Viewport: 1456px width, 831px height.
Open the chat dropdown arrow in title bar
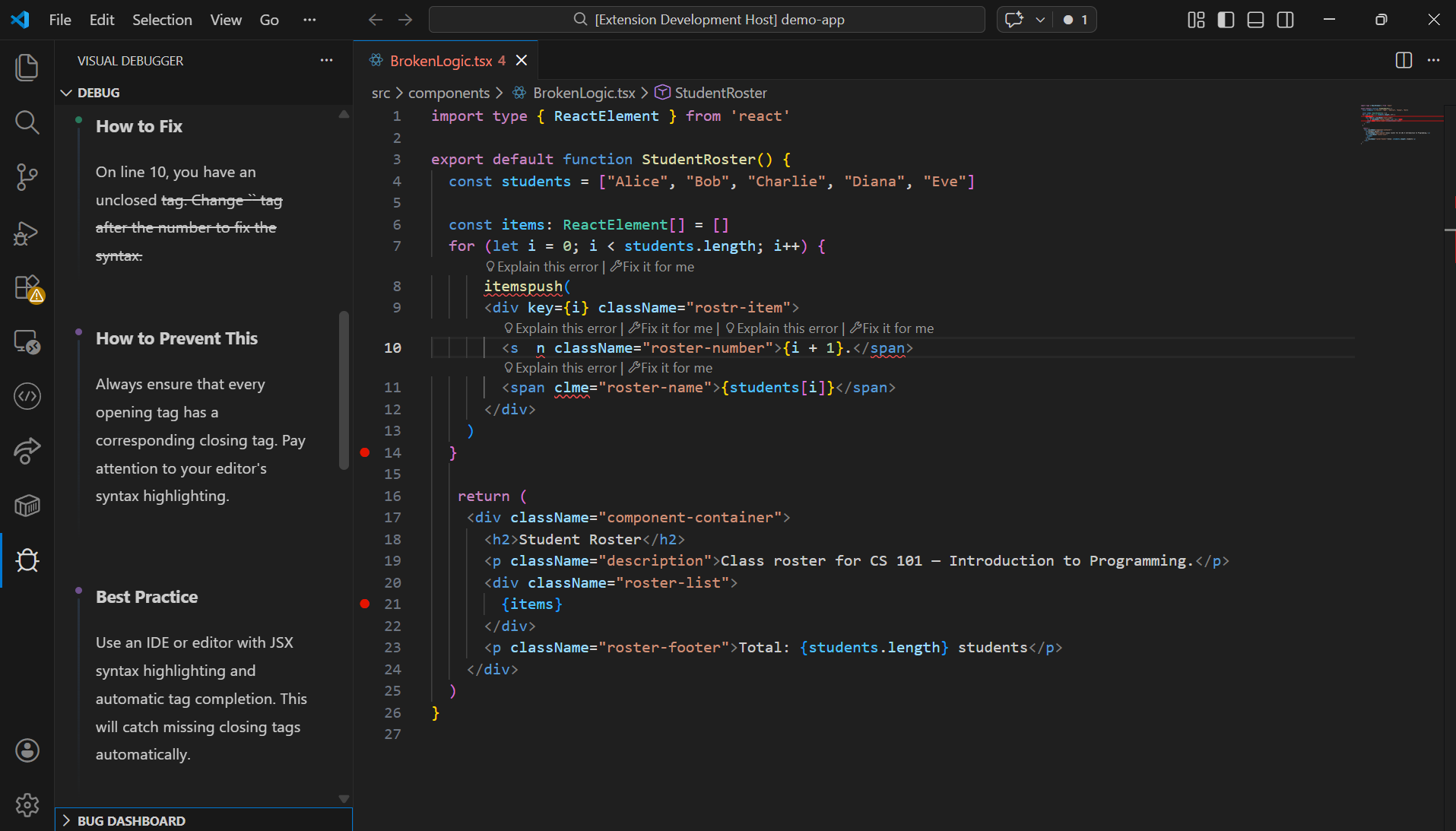[x=1040, y=20]
